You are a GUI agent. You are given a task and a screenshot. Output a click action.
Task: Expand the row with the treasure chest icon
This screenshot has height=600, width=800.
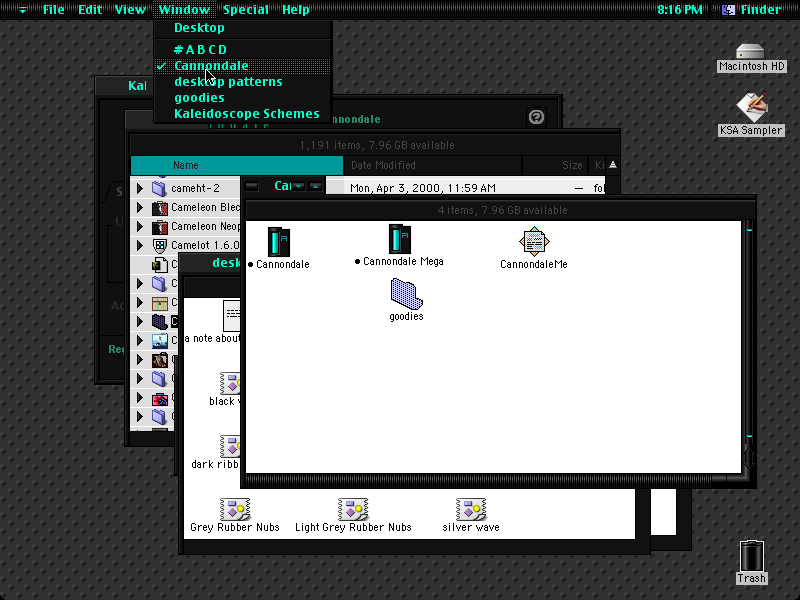(x=140, y=303)
